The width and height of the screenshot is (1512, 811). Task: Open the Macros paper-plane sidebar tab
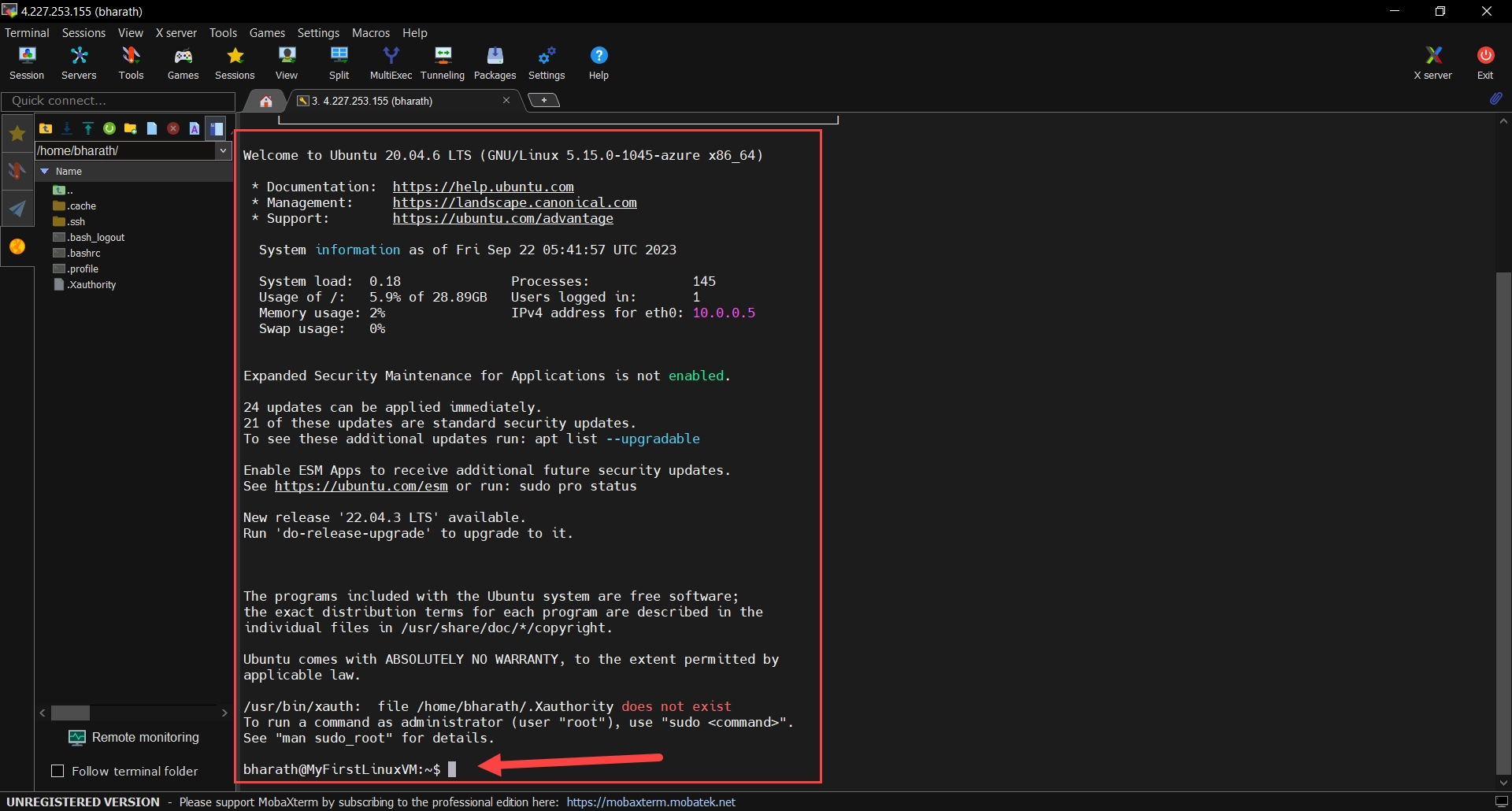(17, 209)
